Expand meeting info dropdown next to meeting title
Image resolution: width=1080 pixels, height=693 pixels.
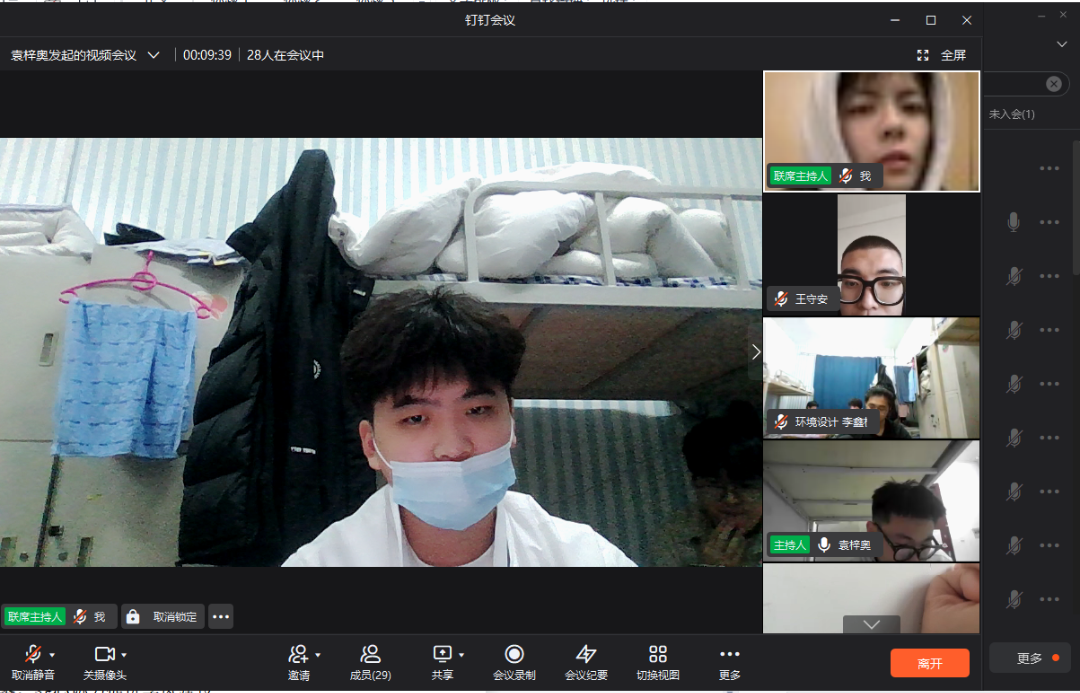153,55
